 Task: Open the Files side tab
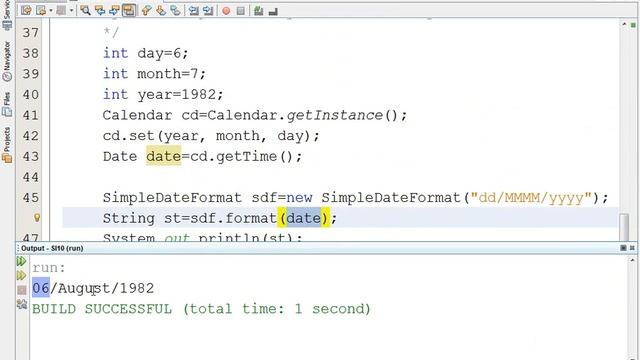coord(7,104)
